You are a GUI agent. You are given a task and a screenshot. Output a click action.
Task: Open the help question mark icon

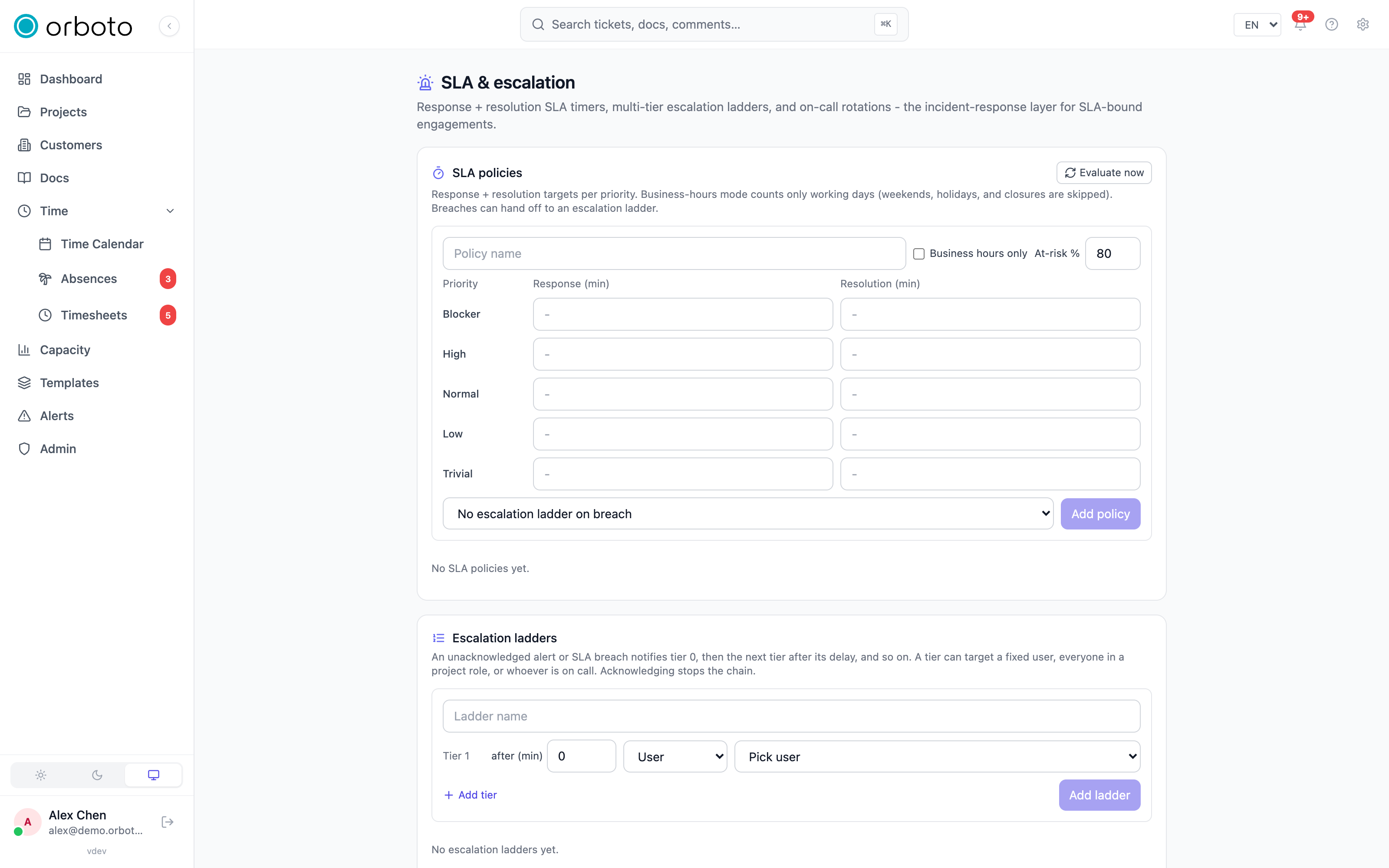(x=1332, y=25)
